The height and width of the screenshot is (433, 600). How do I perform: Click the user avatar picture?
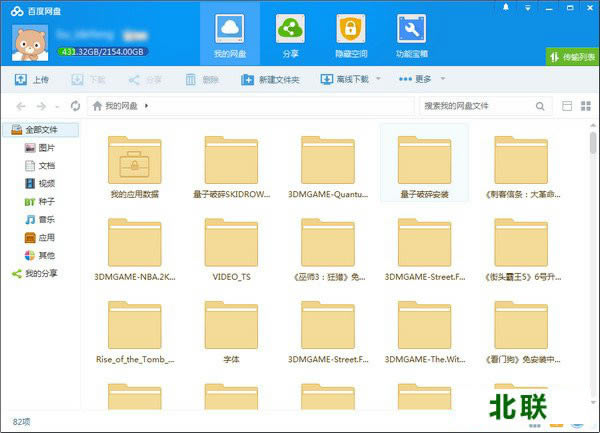(30, 43)
